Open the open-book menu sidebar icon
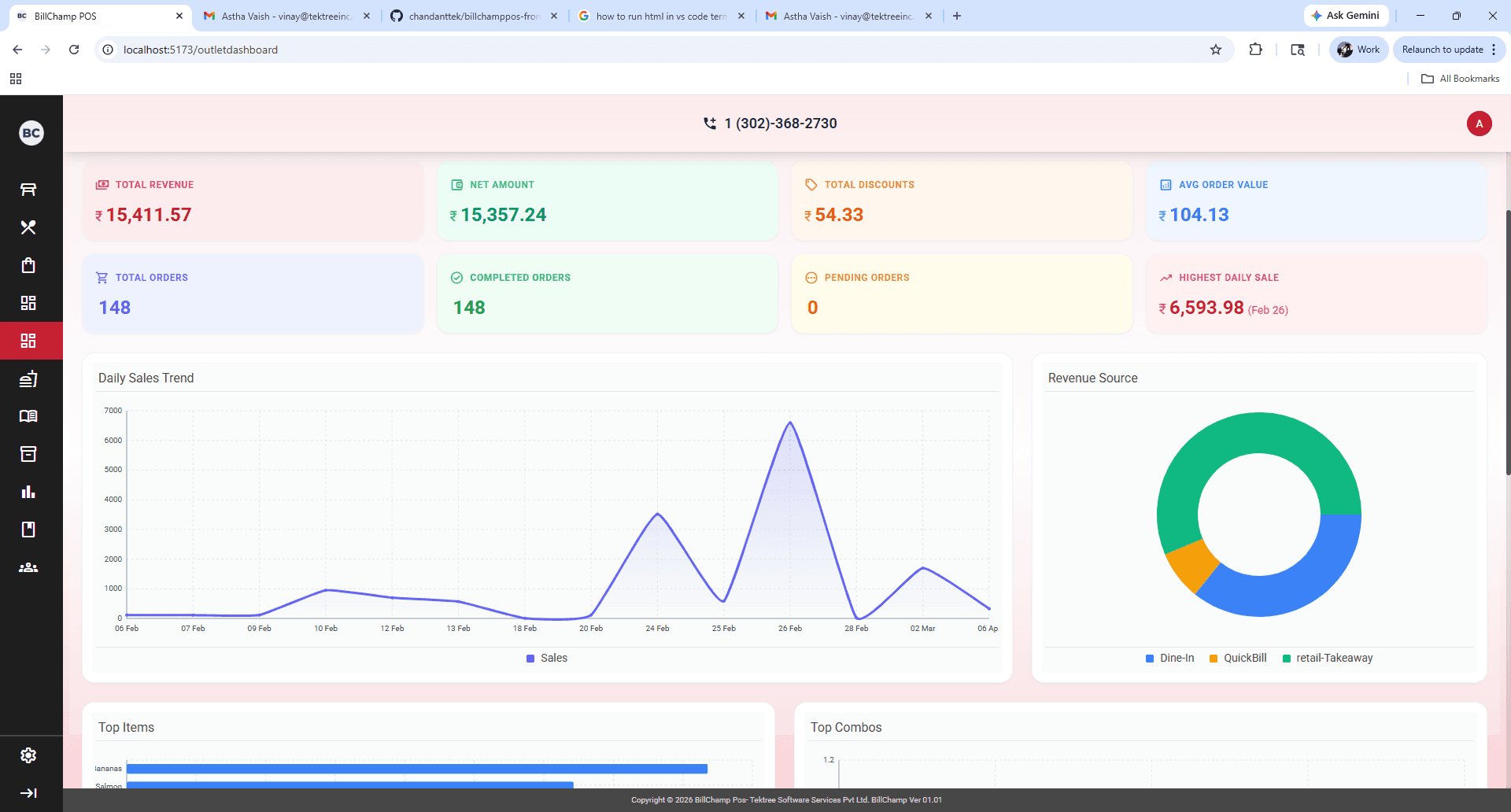Viewport: 1511px width, 812px height. point(28,416)
